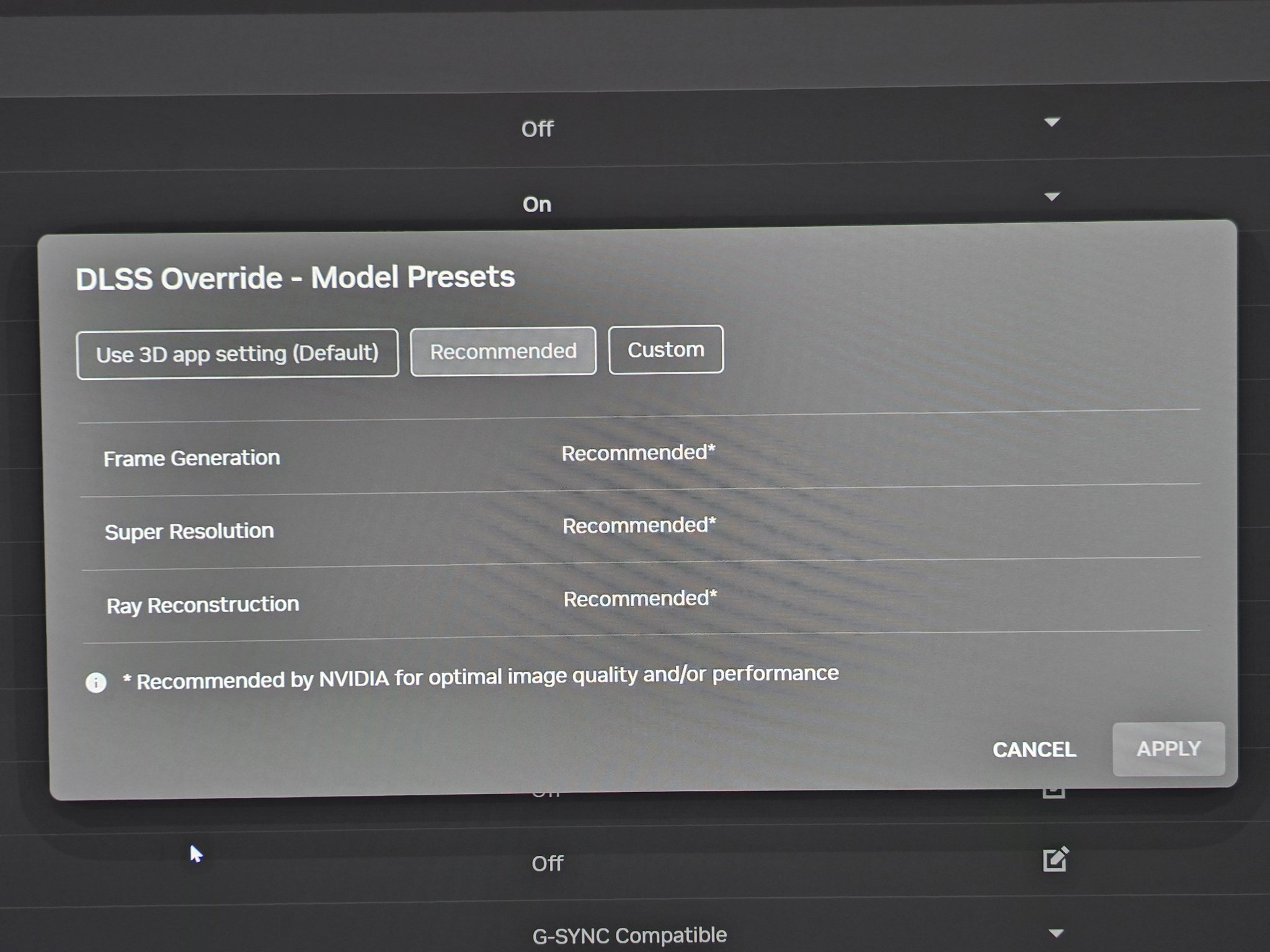1270x952 pixels.
Task: Click the Frame Generation row label
Action: coord(192,458)
